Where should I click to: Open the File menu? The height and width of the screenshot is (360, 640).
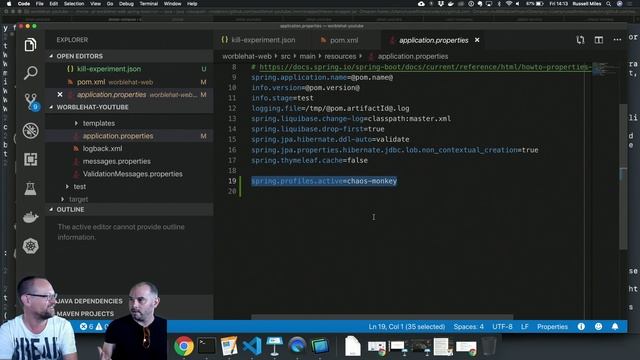click(39, 4)
